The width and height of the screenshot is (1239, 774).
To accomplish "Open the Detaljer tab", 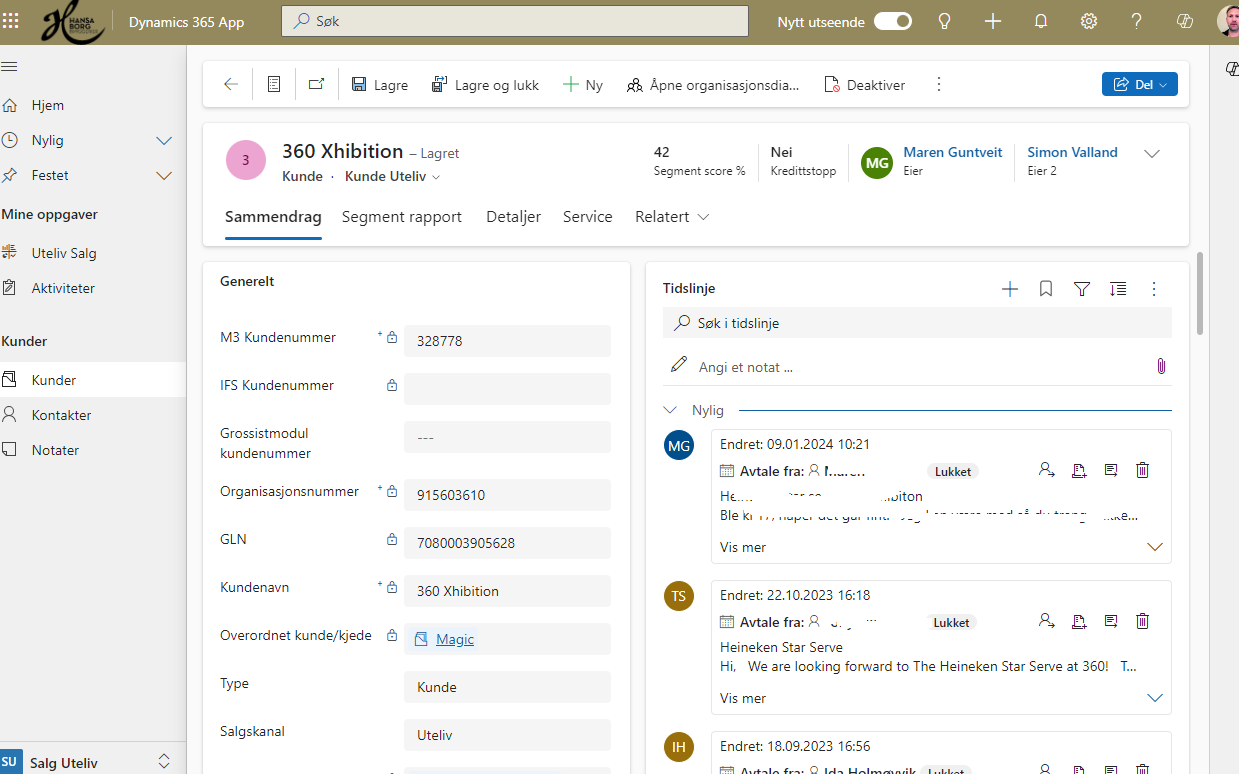I will click(513, 217).
